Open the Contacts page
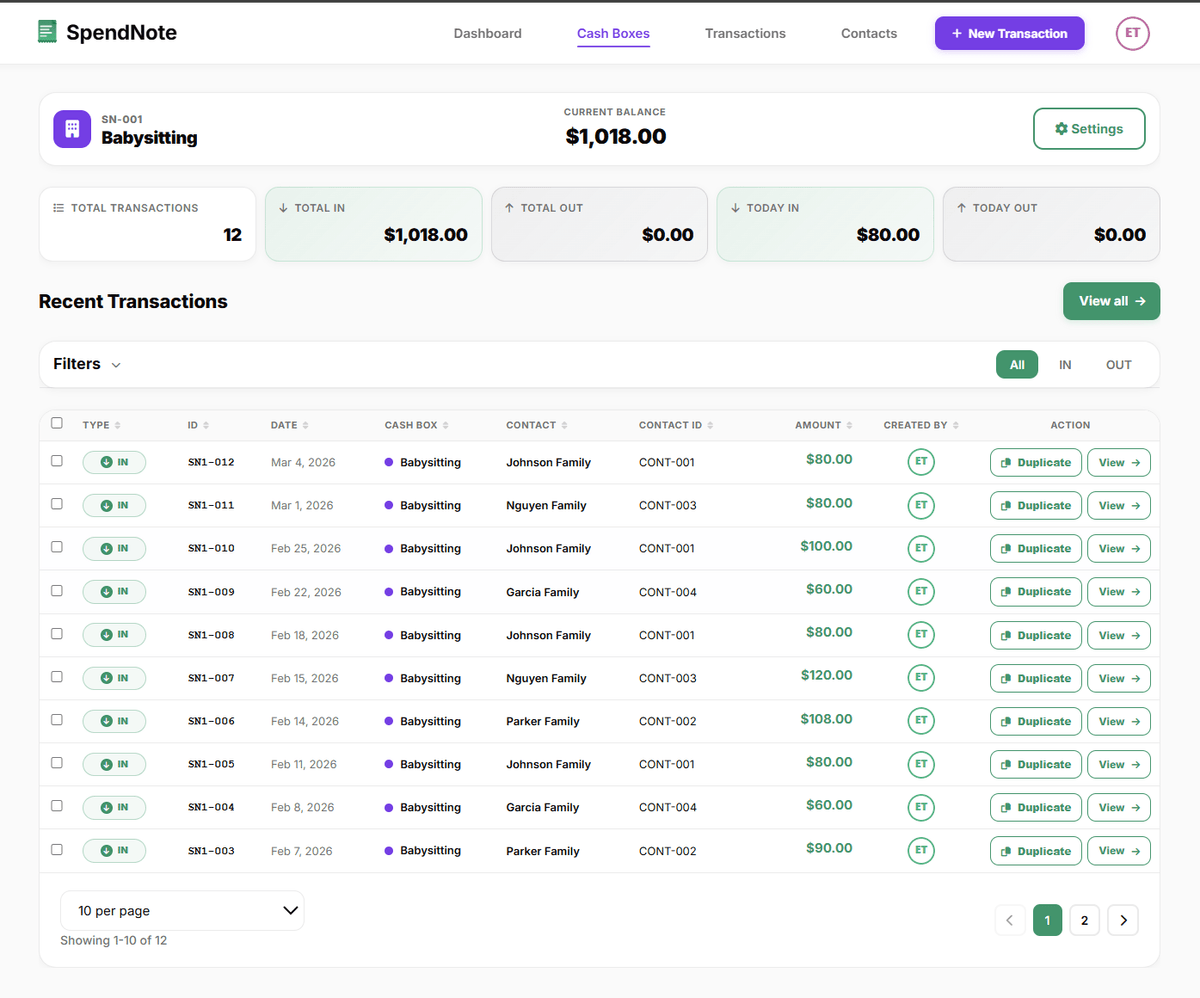 click(868, 33)
